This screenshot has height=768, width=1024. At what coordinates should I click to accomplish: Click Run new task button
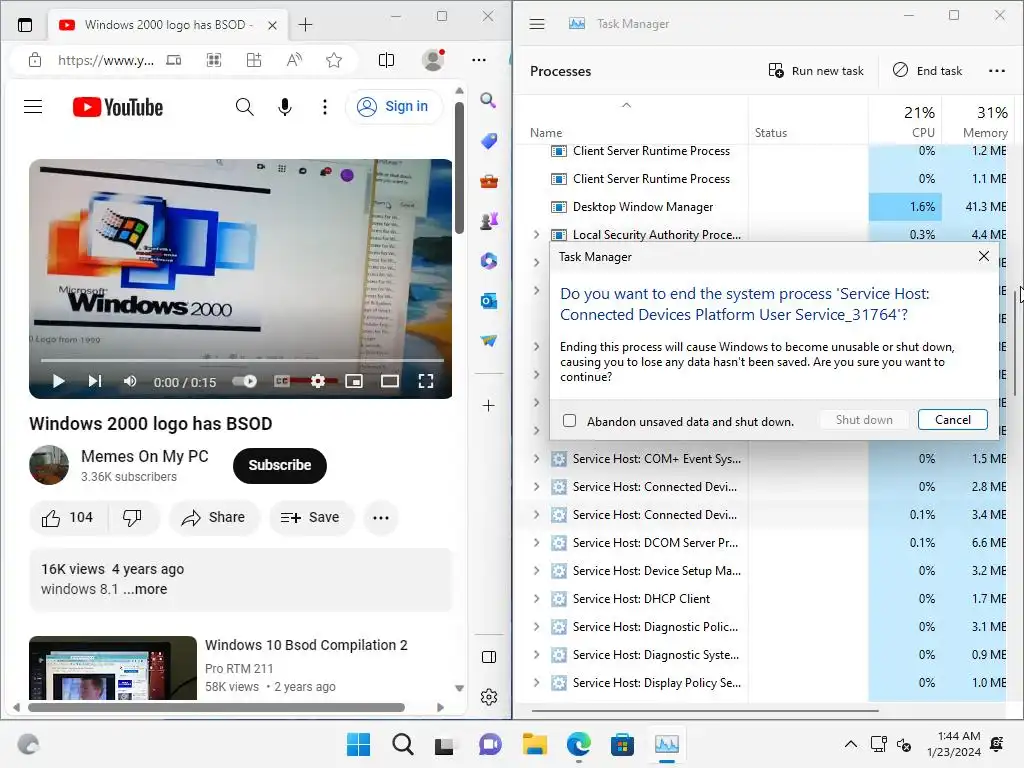[816, 71]
